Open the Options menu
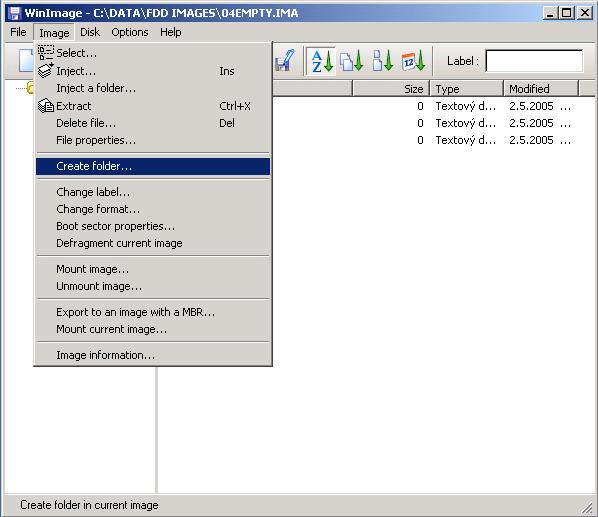The width and height of the screenshot is (598, 517). pos(130,32)
